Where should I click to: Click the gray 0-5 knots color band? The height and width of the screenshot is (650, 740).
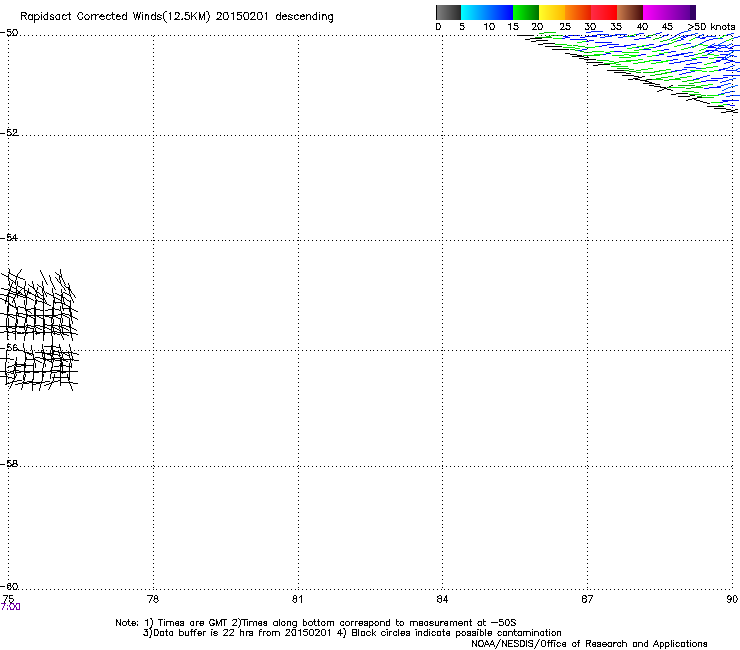[x=448, y=12]
